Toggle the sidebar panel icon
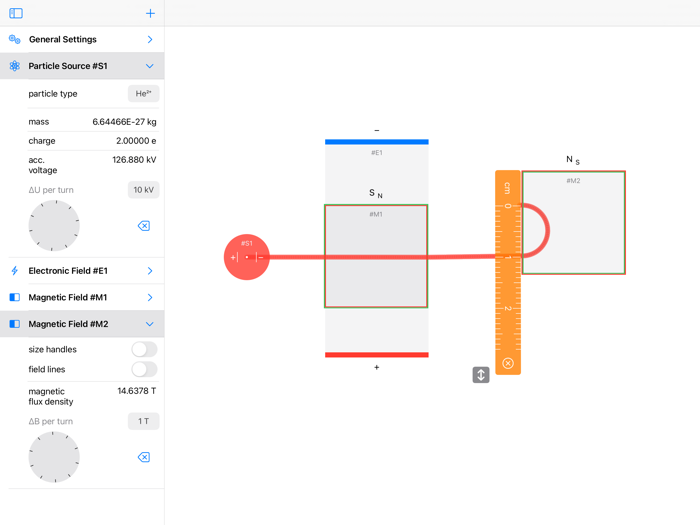Screen dimensions: 700x525 pyautogui.click(x=16, y=13)
